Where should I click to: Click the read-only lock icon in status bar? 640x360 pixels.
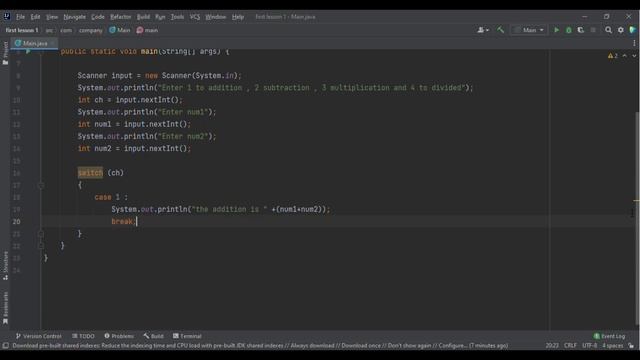[x=631, y=346]
